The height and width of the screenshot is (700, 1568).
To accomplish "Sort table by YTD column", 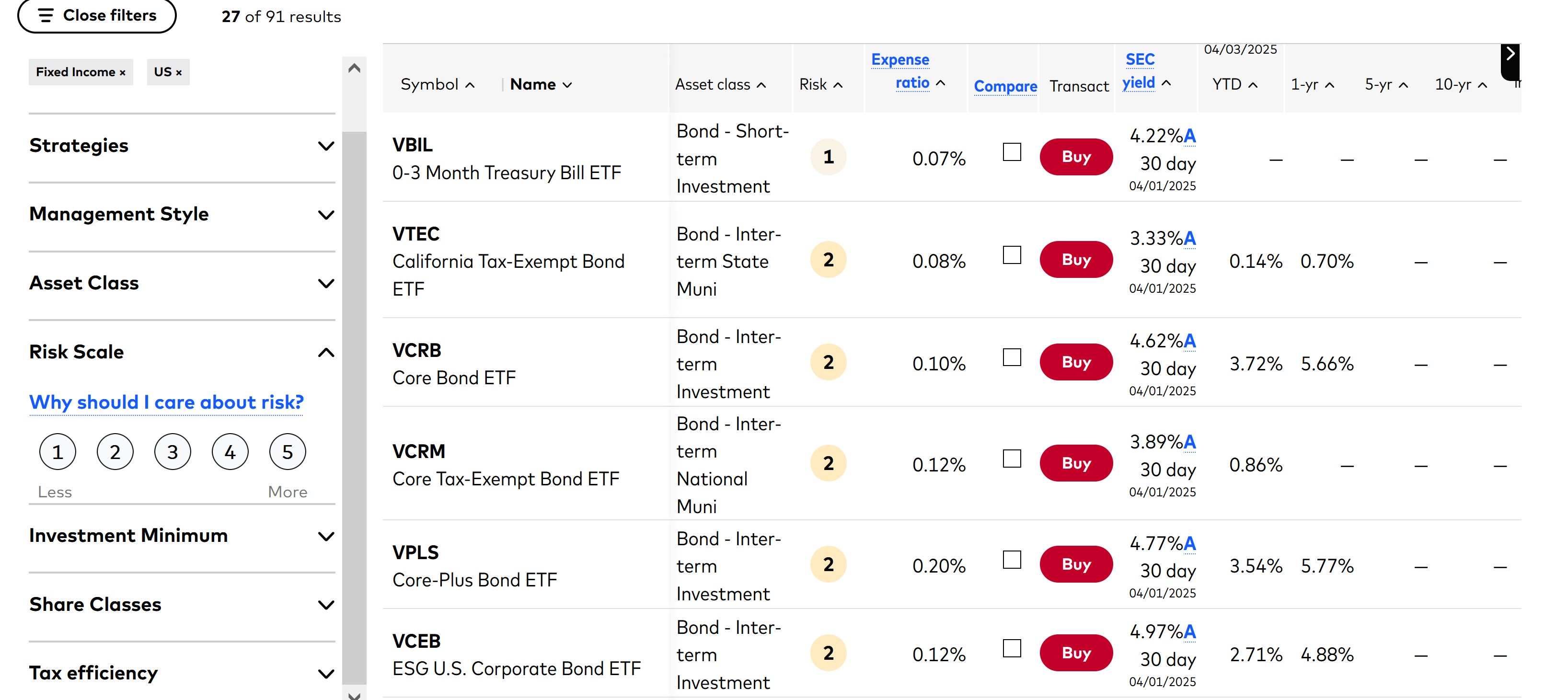I will [1234, 85].
